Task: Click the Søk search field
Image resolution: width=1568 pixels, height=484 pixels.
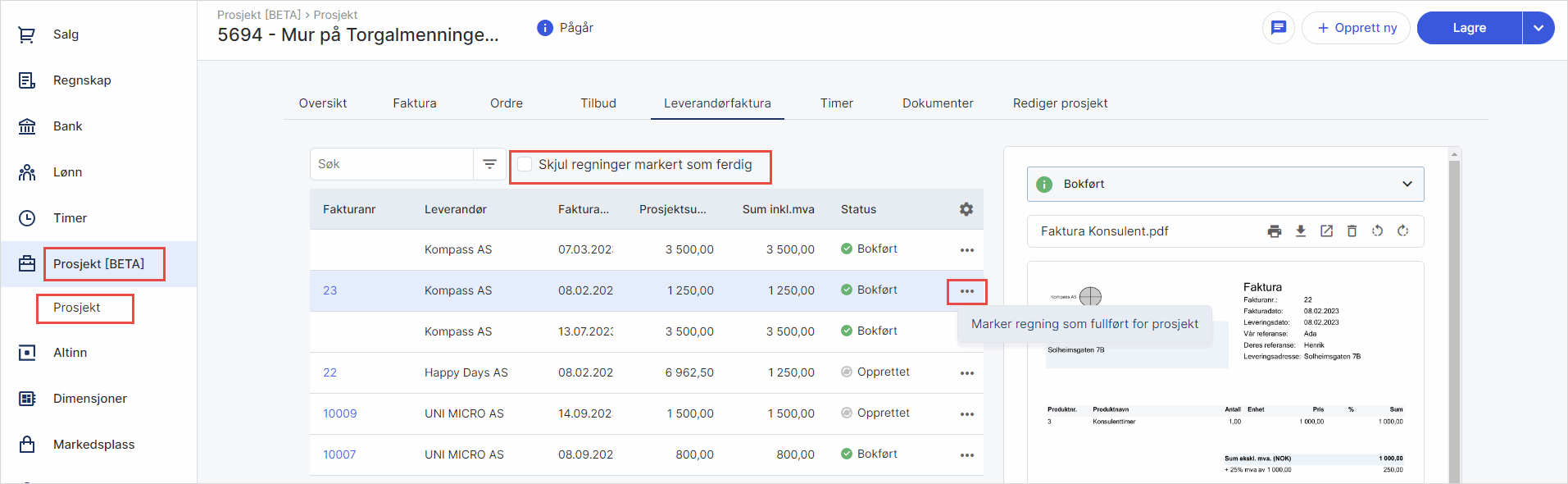Action: click(392, 164)
